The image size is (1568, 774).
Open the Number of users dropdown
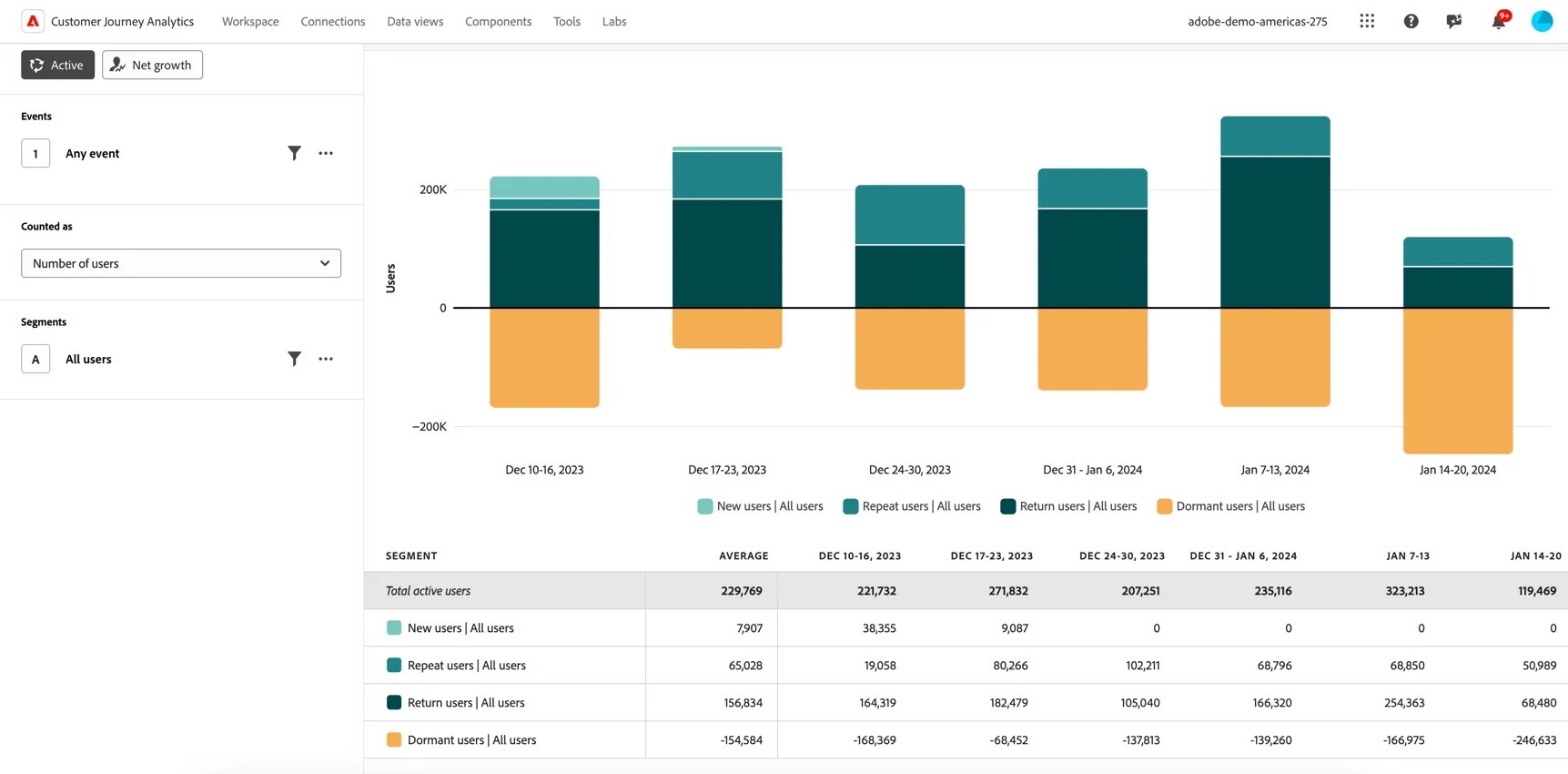pyautogui.click(x=181, y=263)
